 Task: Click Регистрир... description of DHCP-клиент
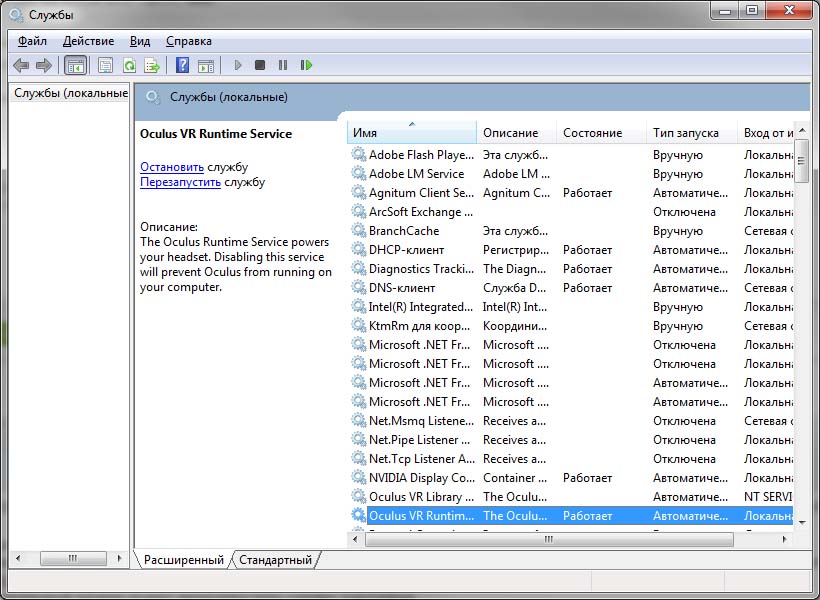click(516, 250)
